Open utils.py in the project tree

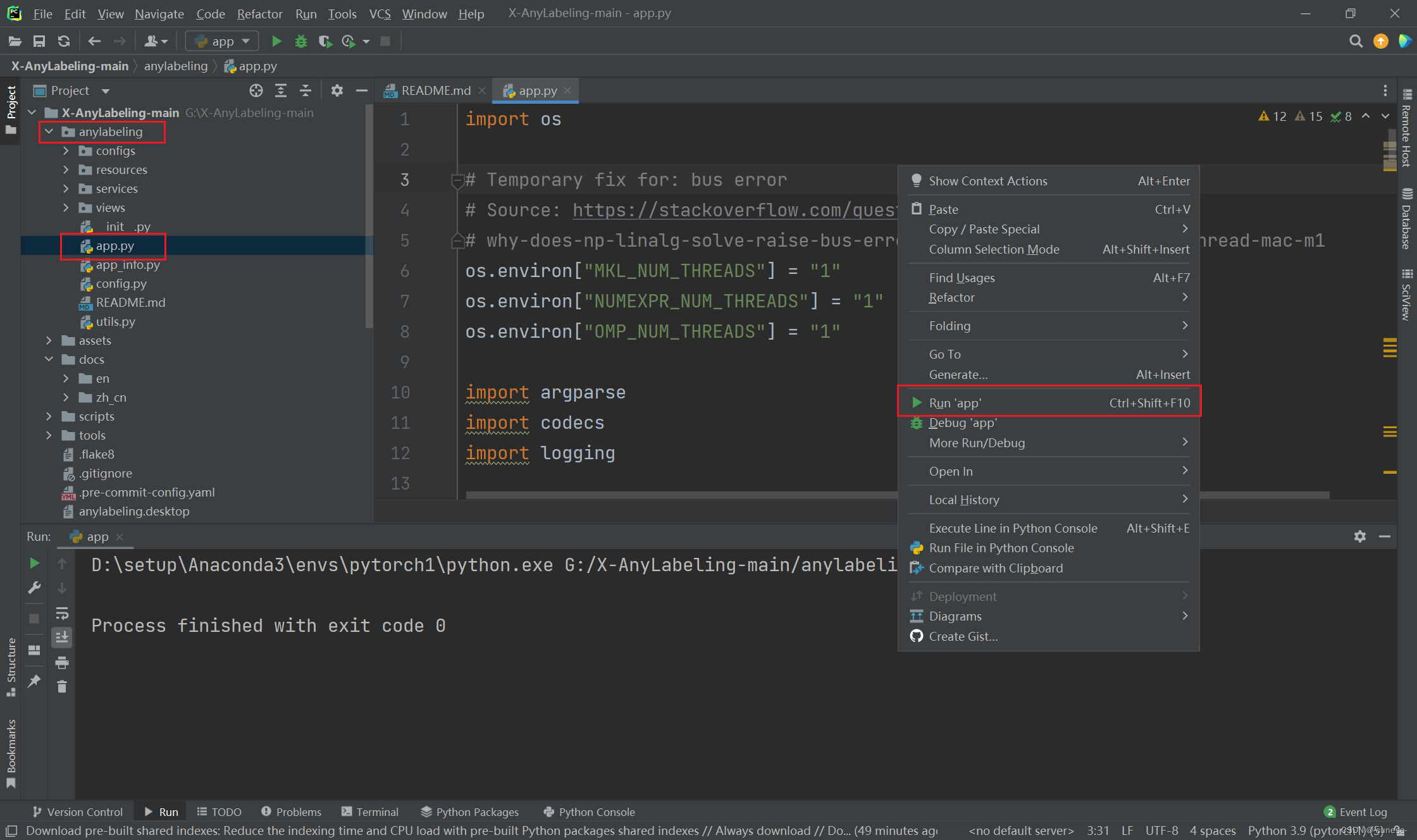pyautogui.click(x=115, y=321)
